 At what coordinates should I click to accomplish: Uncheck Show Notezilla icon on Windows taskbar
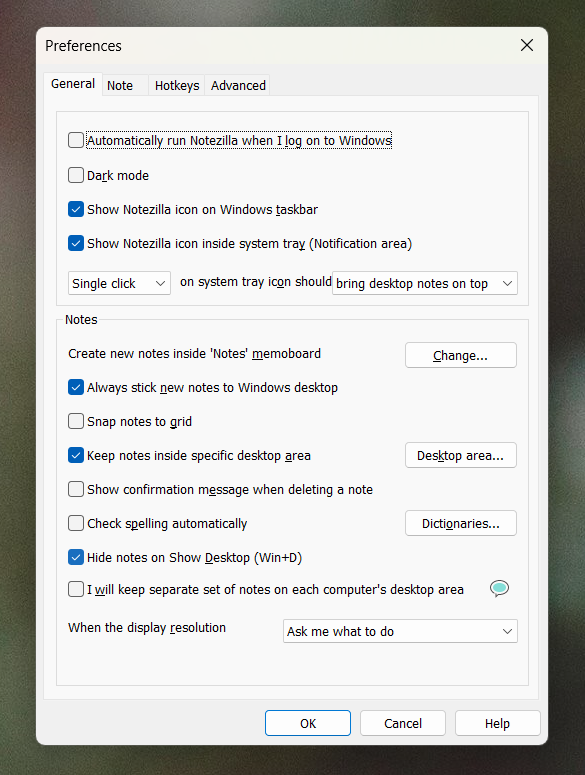[x=76, y=210]
